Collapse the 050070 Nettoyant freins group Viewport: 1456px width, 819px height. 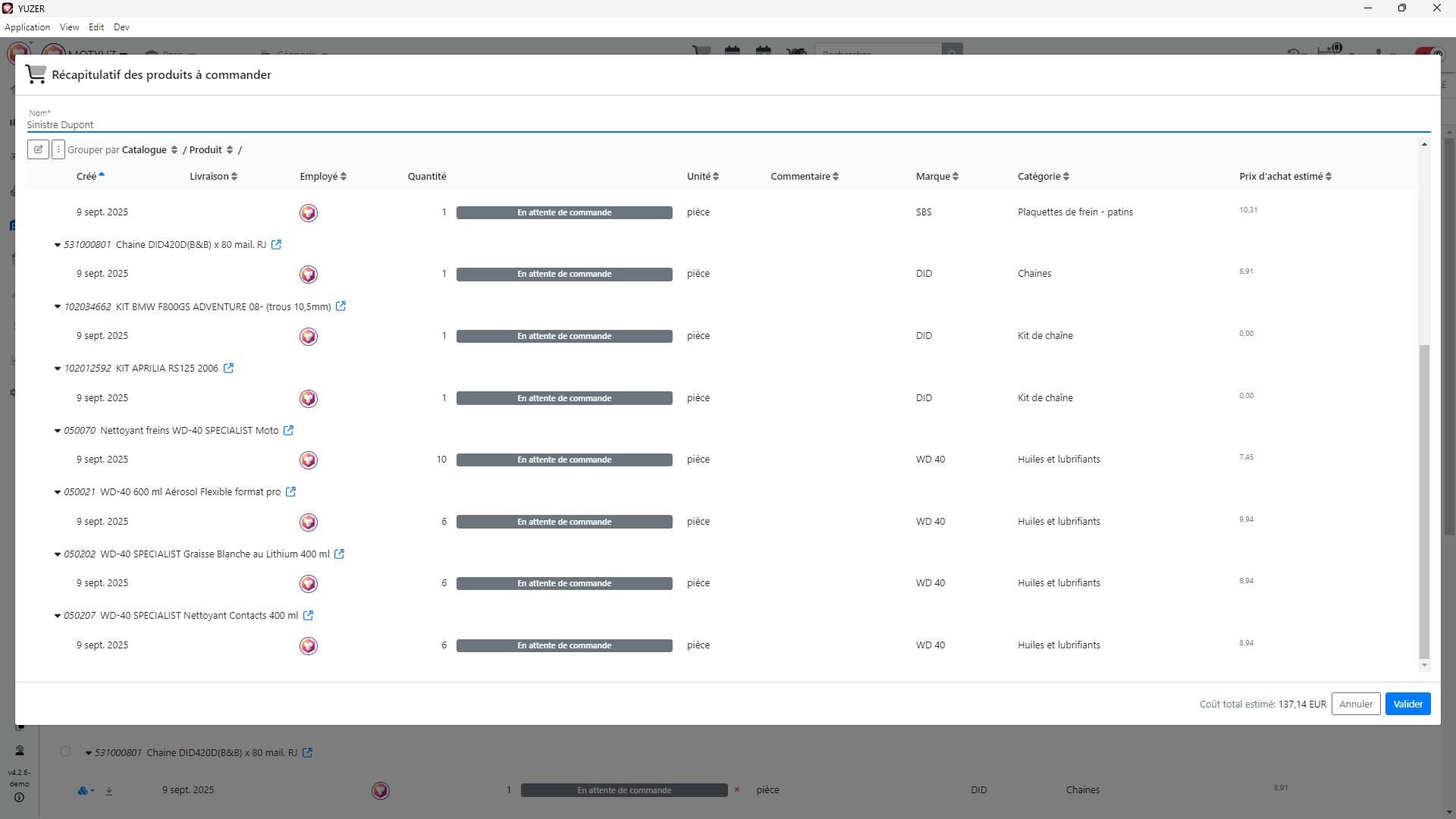tap(57, 431)
